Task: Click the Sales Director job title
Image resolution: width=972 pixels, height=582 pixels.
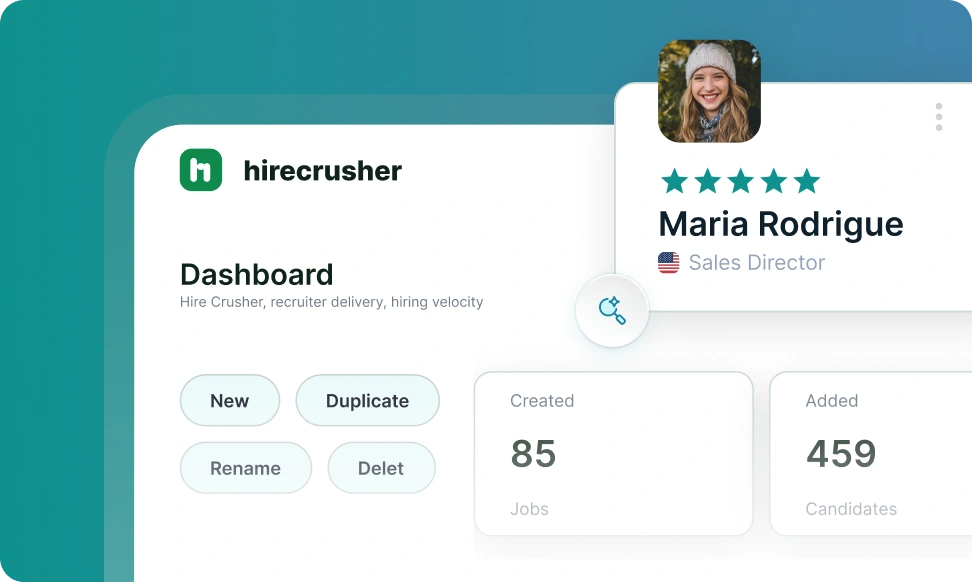Action: (756, 263)
